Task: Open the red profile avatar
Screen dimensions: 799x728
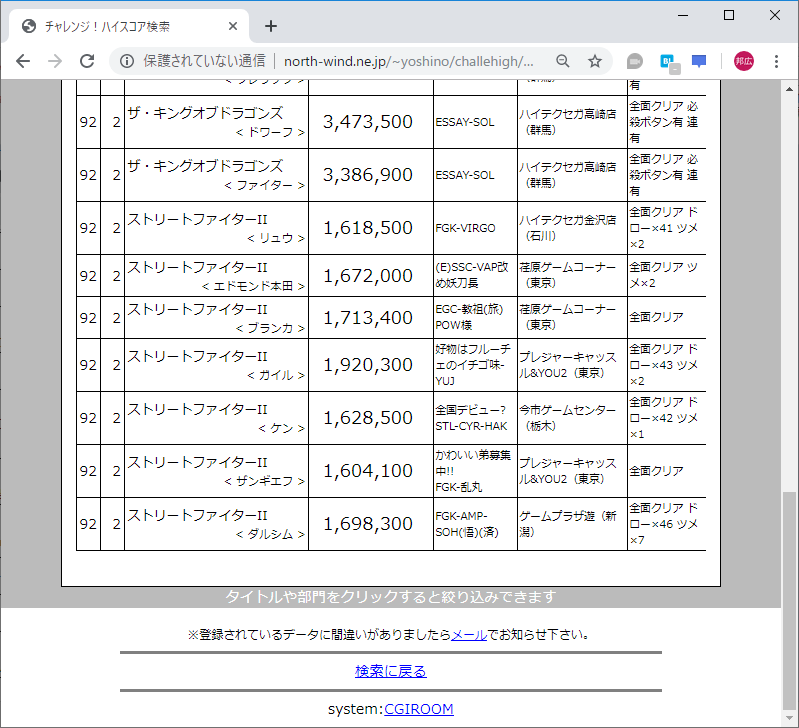Action: click(743, 61)
